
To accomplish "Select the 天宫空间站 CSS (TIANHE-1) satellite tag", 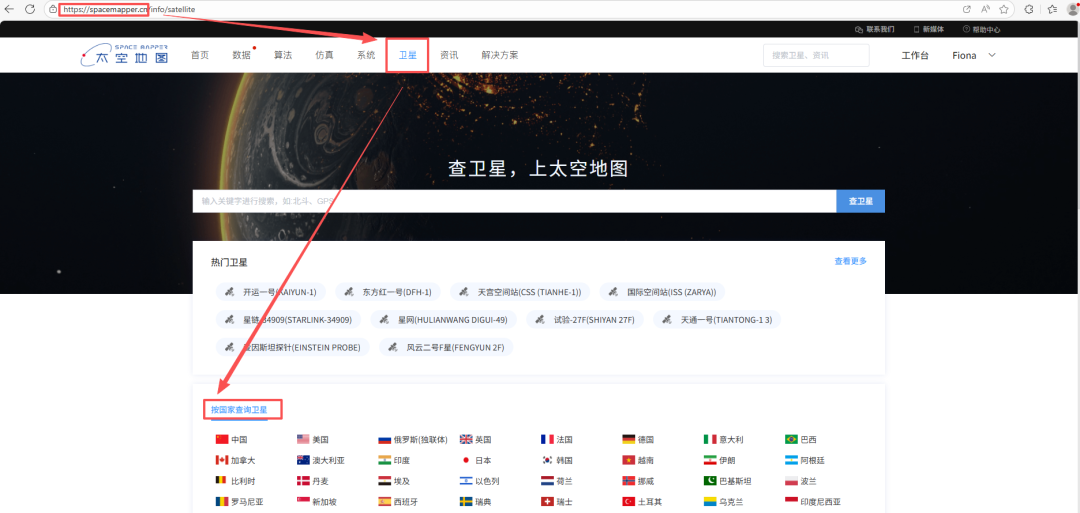I will click(519, 292).
